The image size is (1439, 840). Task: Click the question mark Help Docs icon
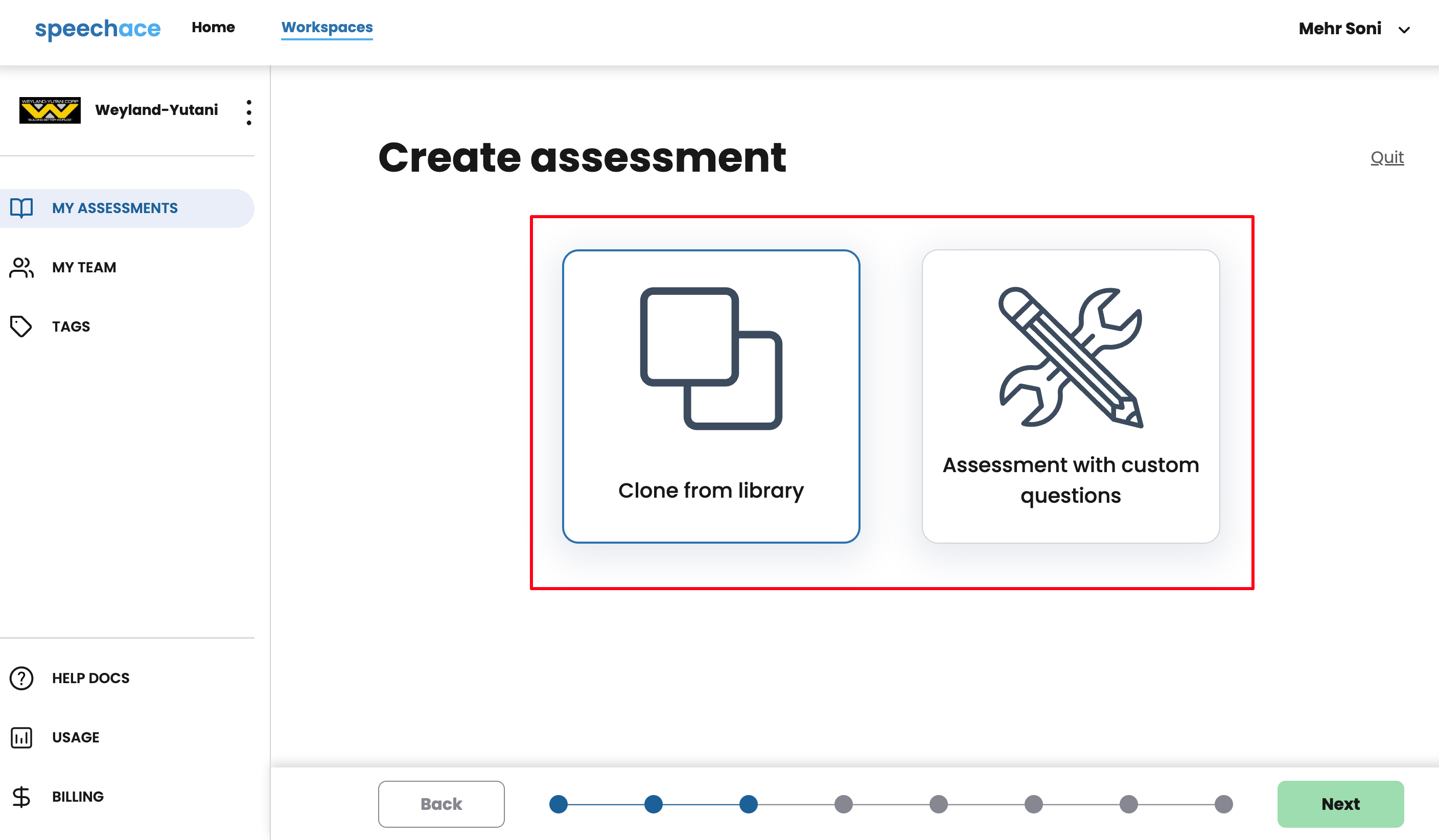21,678
